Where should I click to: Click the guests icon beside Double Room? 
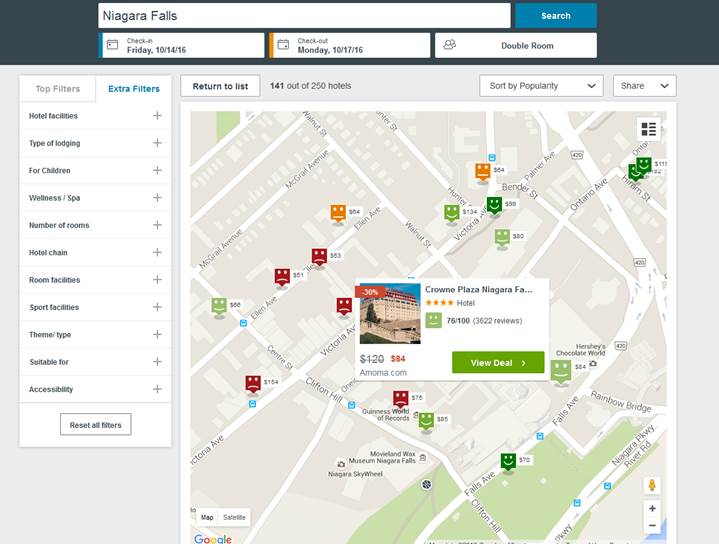coord(449,44)
